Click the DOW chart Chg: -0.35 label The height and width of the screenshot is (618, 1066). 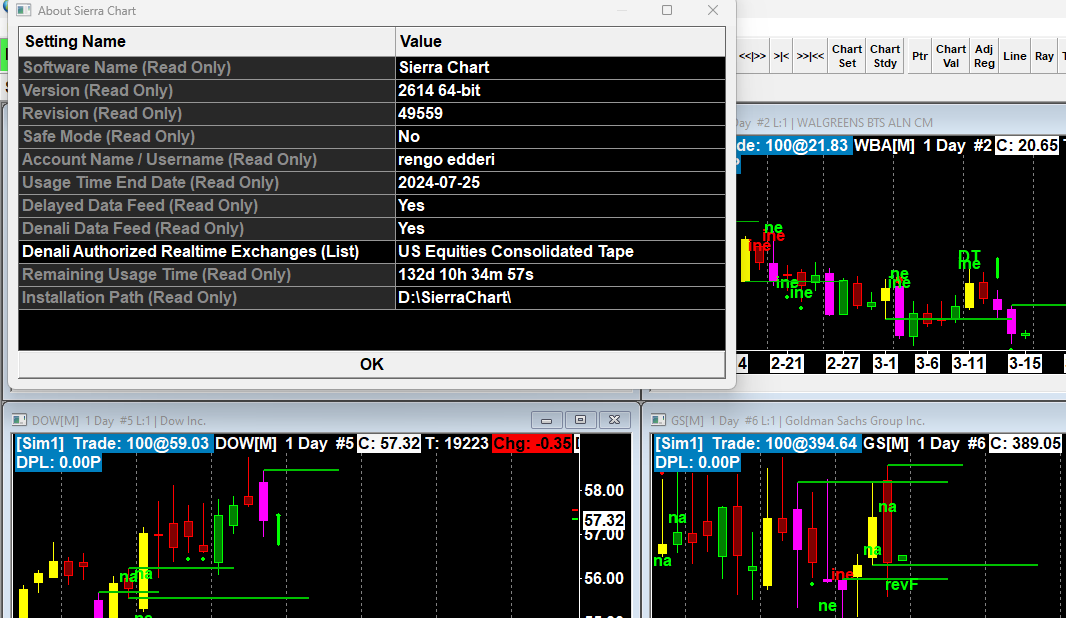tap(532, 444)
